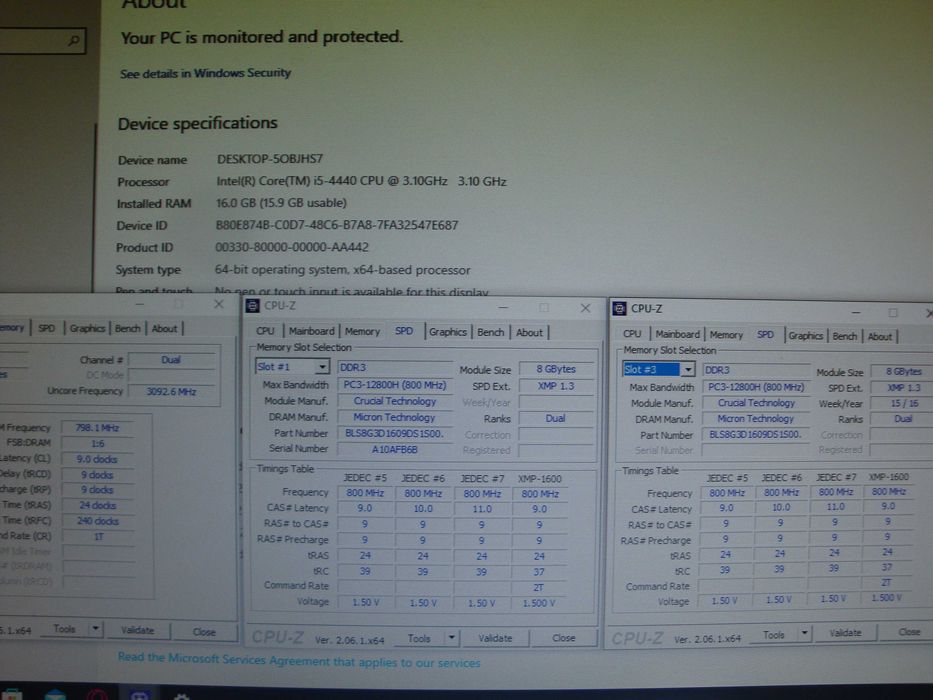Click Close button in Slot #1 CPU-Z window
Viewport: 933px width, 700px height.
[x=563, y=638]
